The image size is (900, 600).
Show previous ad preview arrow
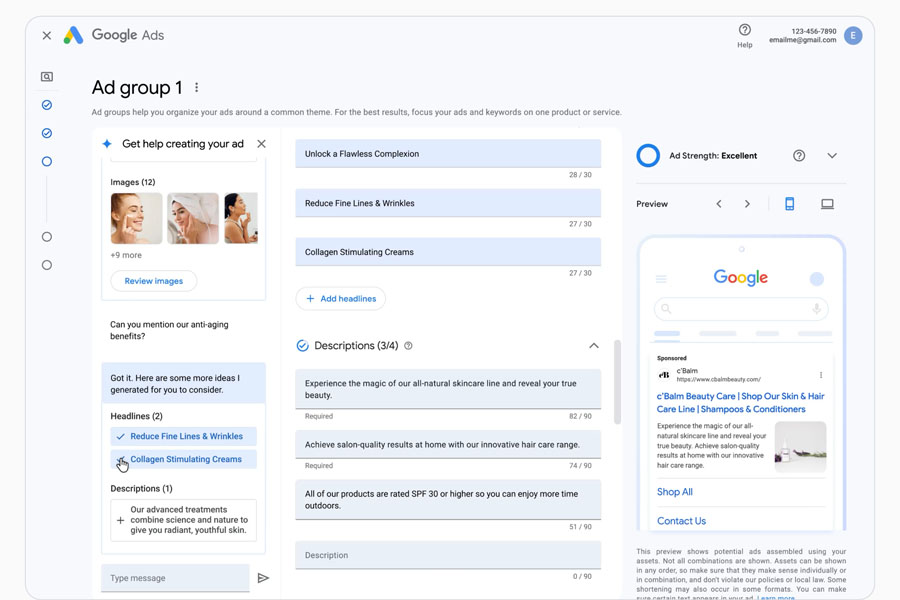pyautogui.click(x=718, y=204)
